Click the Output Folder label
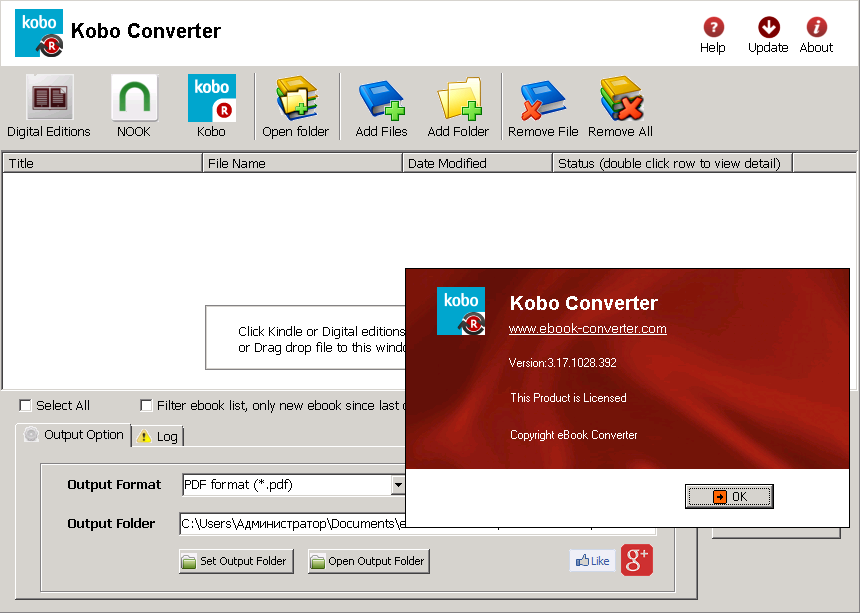860x613 pixels. [111, 524]
